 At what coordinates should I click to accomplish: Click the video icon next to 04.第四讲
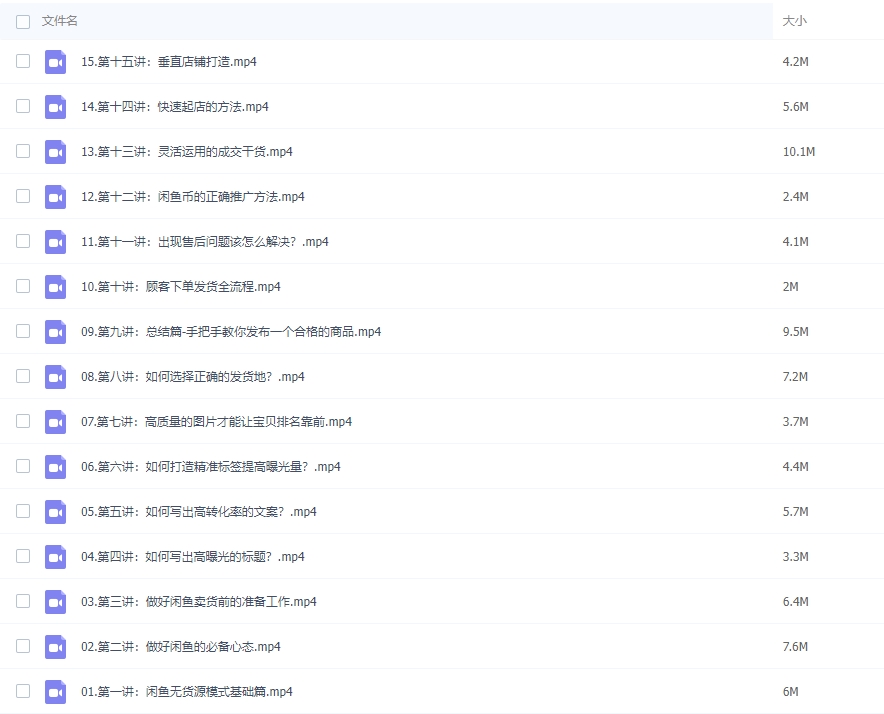55,556
